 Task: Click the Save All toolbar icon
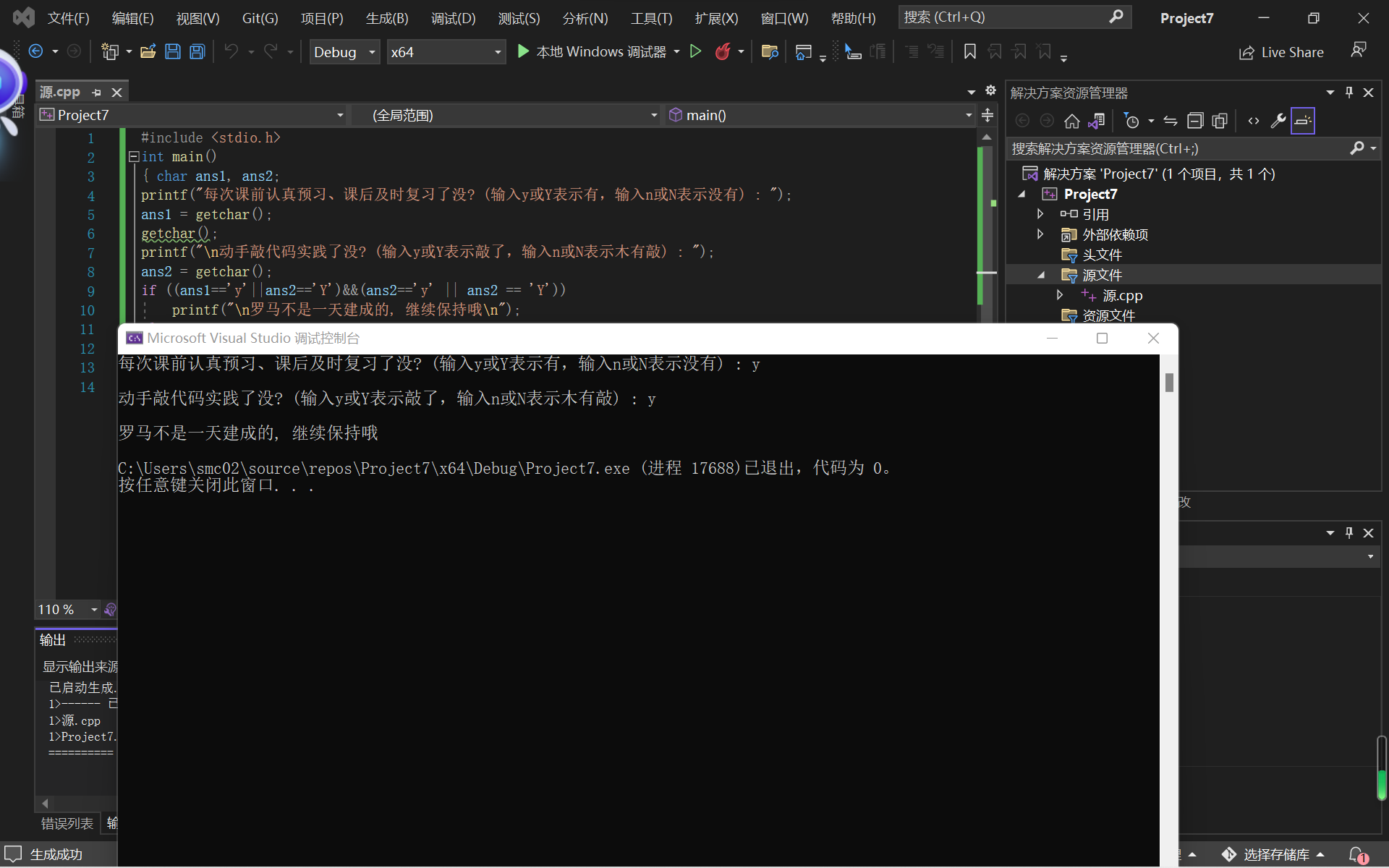click(197, 51)
